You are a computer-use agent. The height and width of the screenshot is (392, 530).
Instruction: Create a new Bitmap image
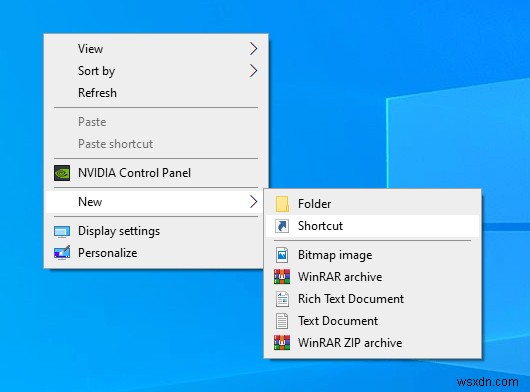(x=372, y=255)
